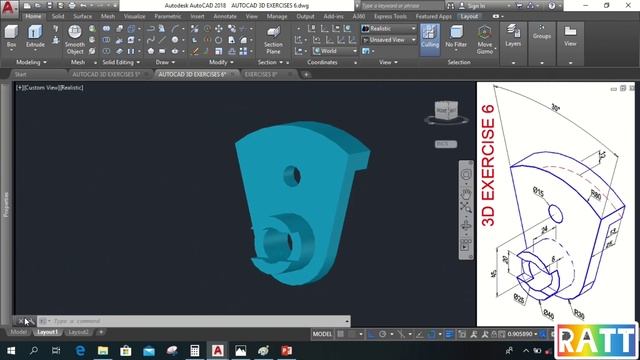
Task: Click the Windows Start button
Action: click(11, 350)
